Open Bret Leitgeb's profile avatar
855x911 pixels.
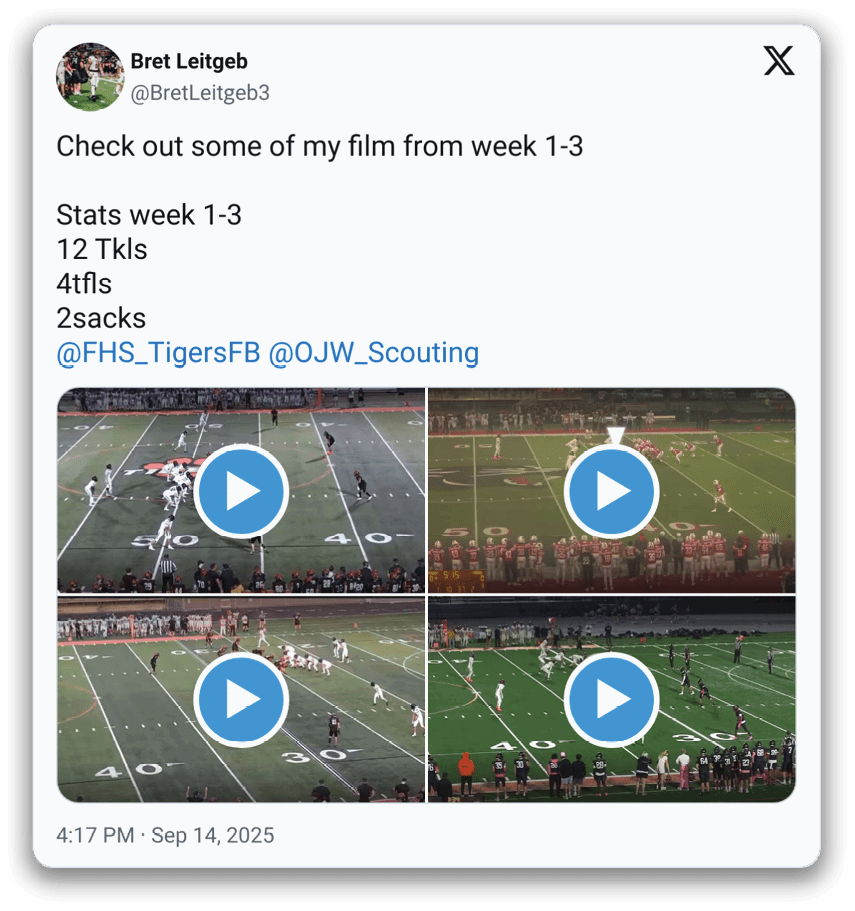90,77
